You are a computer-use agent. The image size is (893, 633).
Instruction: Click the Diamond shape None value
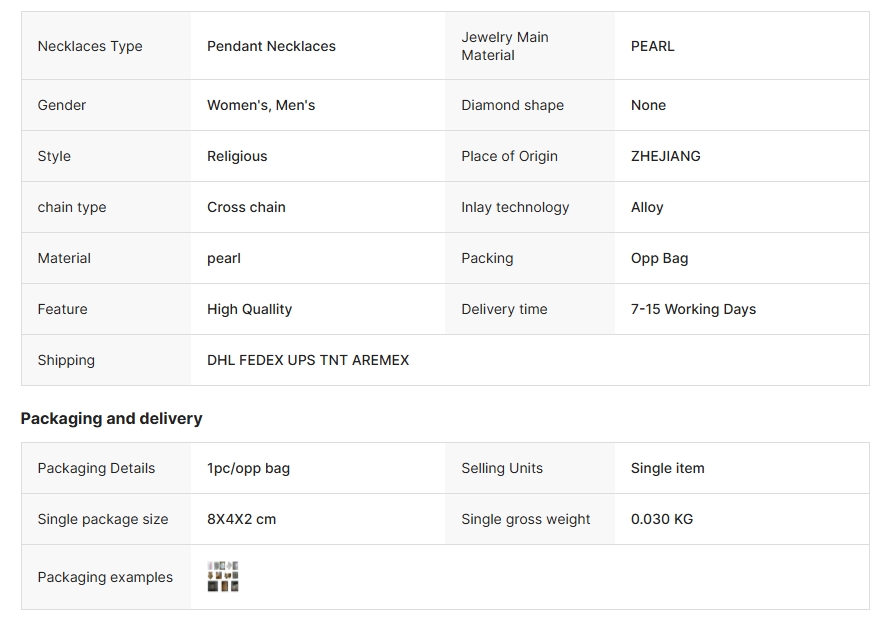tap(648, 105)
